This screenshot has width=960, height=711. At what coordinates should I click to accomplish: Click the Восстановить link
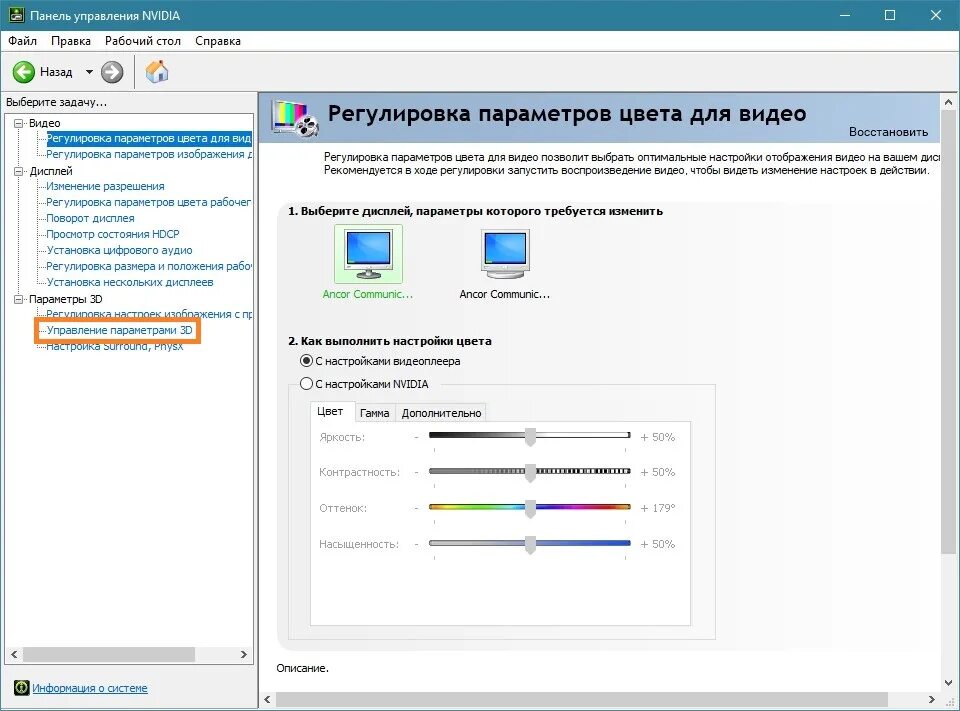click(x=888, y=132)
